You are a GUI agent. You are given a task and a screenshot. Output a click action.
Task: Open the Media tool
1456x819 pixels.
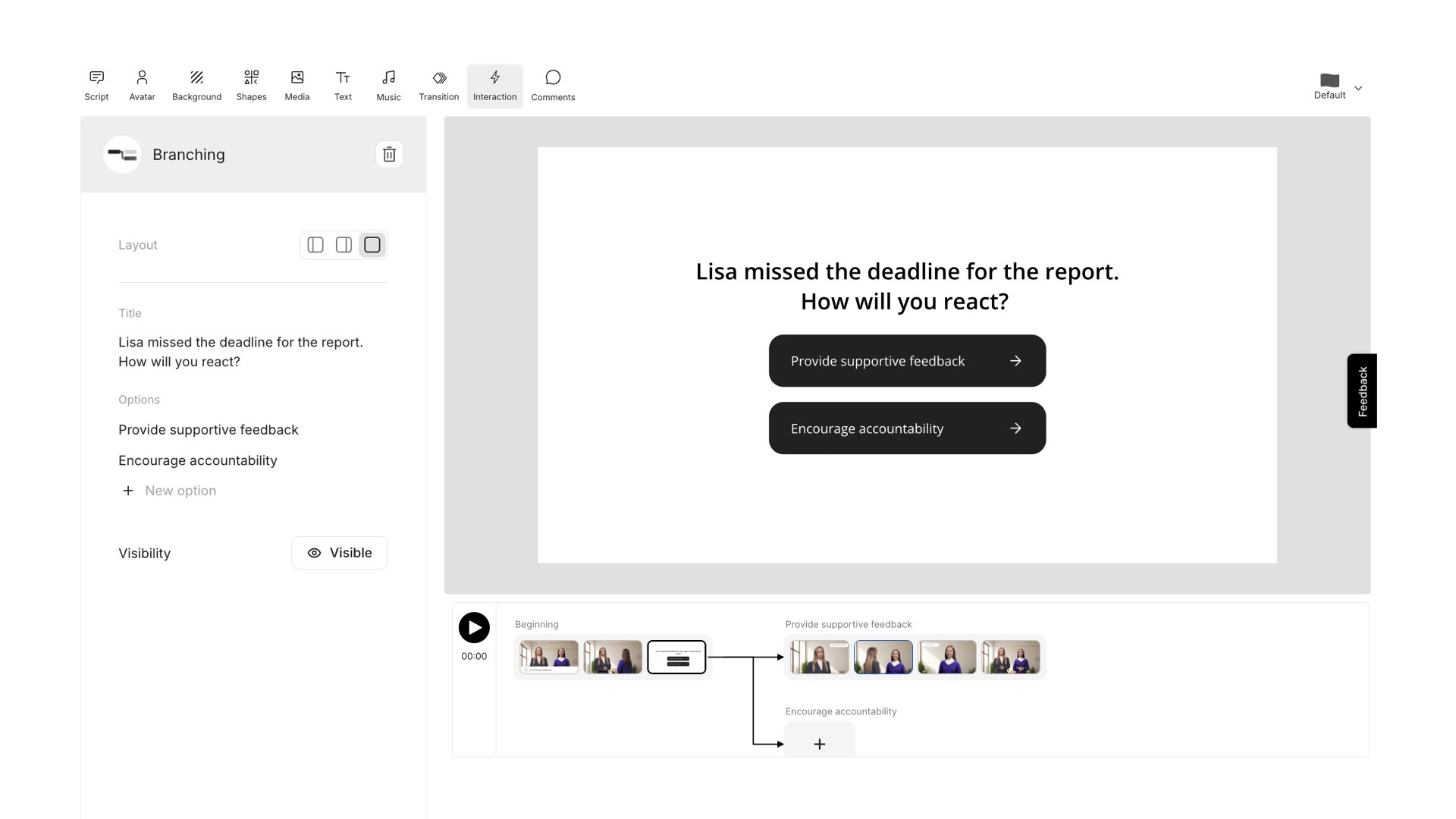[297, 86]
